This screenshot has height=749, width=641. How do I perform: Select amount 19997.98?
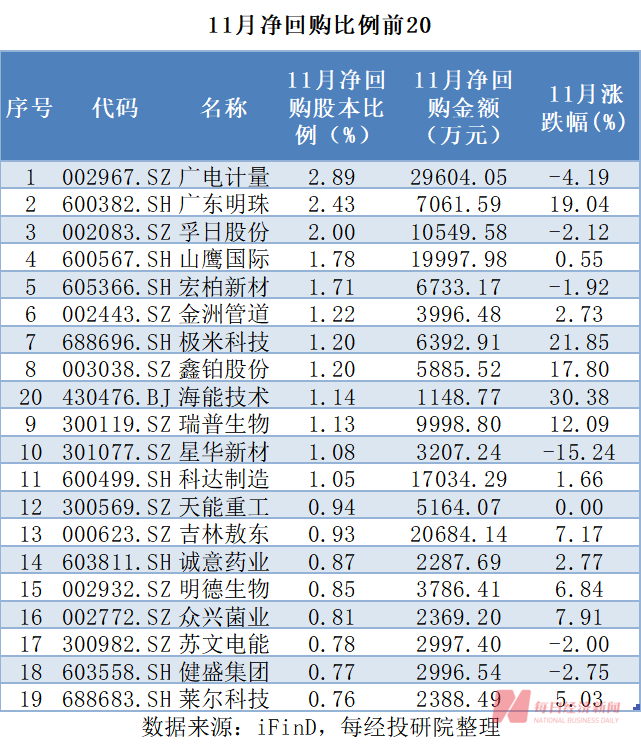click(458, 259)
